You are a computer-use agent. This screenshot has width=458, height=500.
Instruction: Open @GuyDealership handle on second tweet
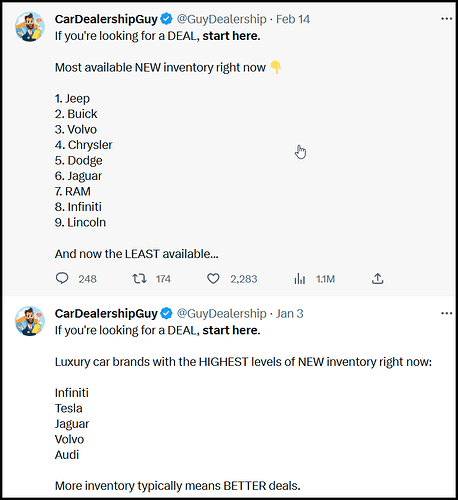pos(222,314)
